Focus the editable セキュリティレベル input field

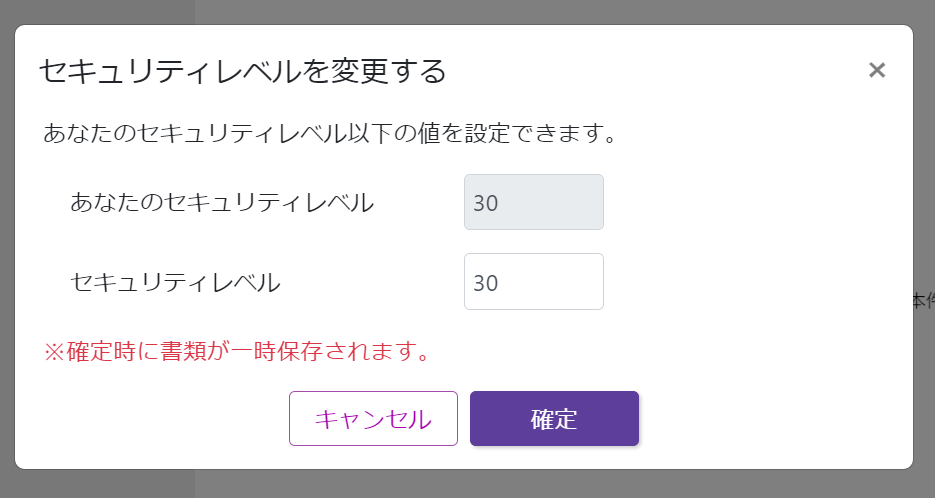(533, 282)
